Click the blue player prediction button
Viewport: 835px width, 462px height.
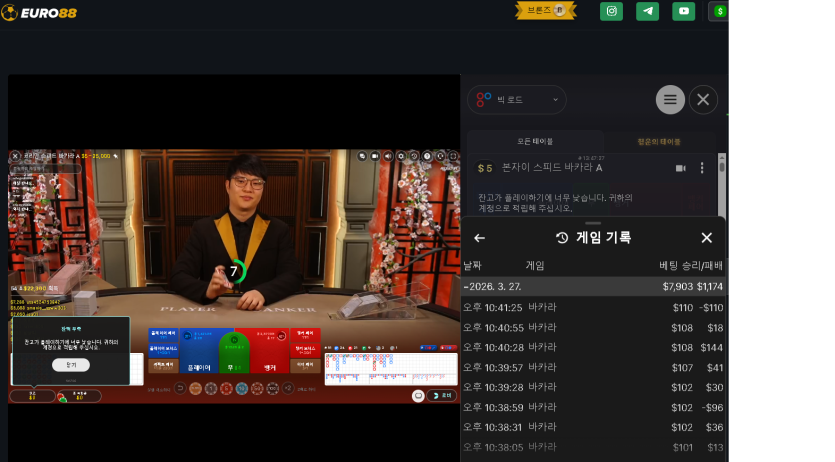[429, 348]
